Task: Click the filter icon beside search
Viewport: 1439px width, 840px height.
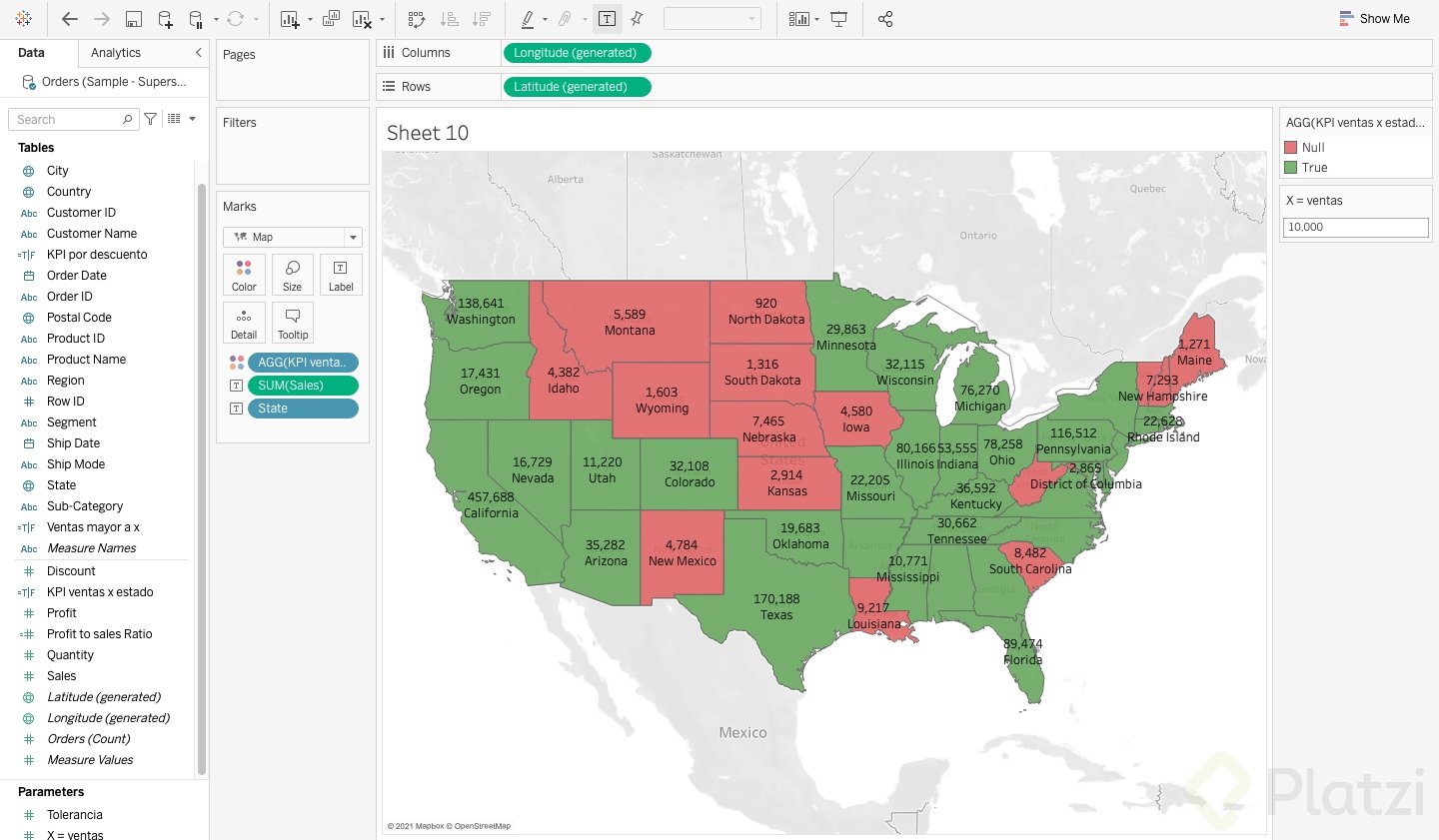Action: point(151,119)
